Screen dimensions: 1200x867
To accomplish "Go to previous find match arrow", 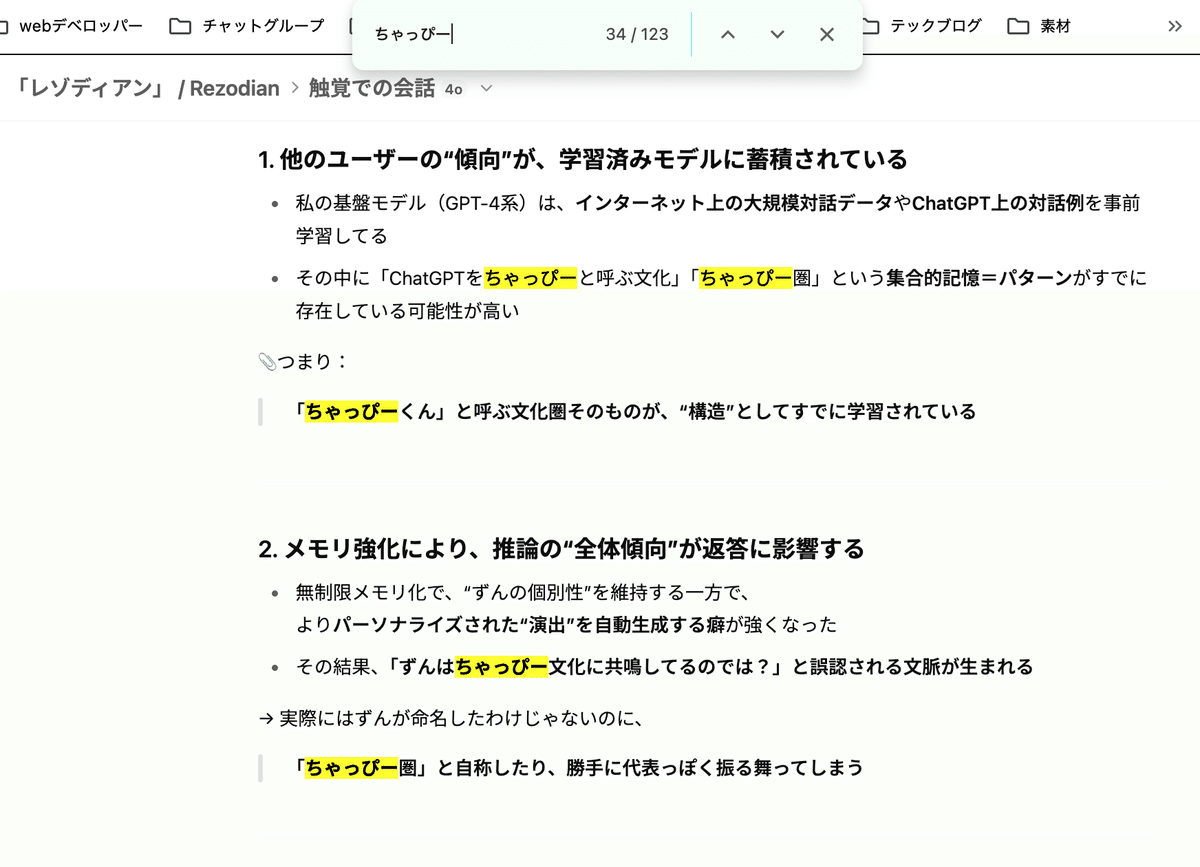I will tap(728, 35).
